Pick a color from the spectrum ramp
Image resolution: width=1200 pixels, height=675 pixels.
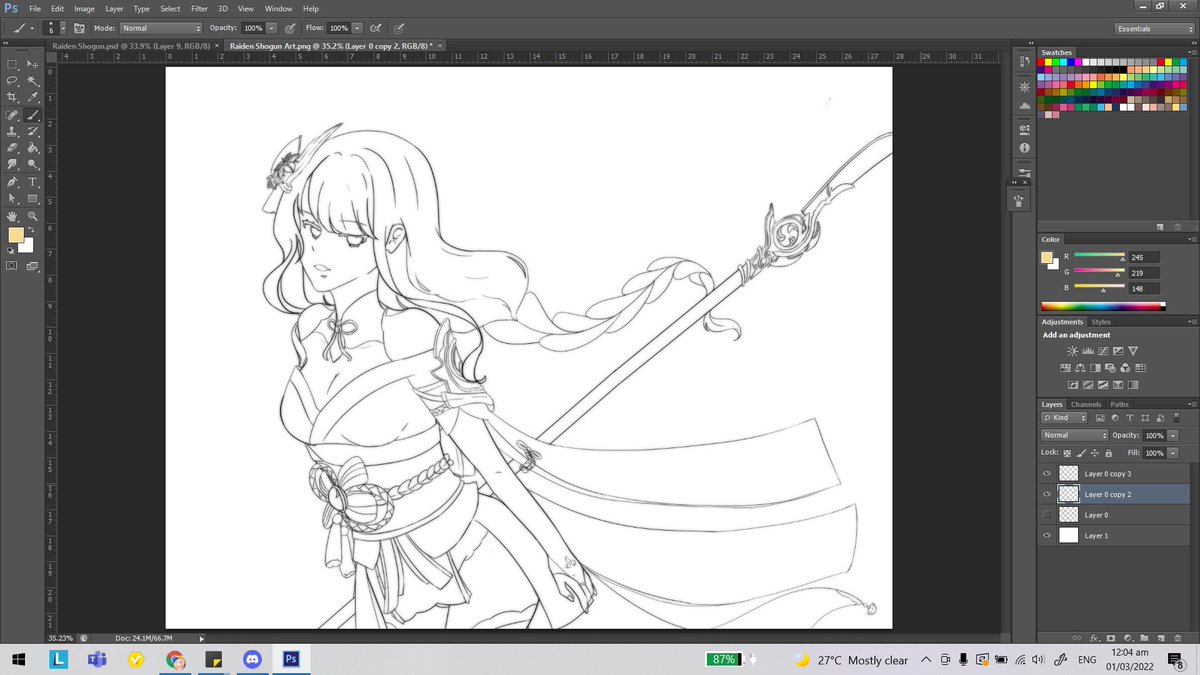click(1103, 306)
